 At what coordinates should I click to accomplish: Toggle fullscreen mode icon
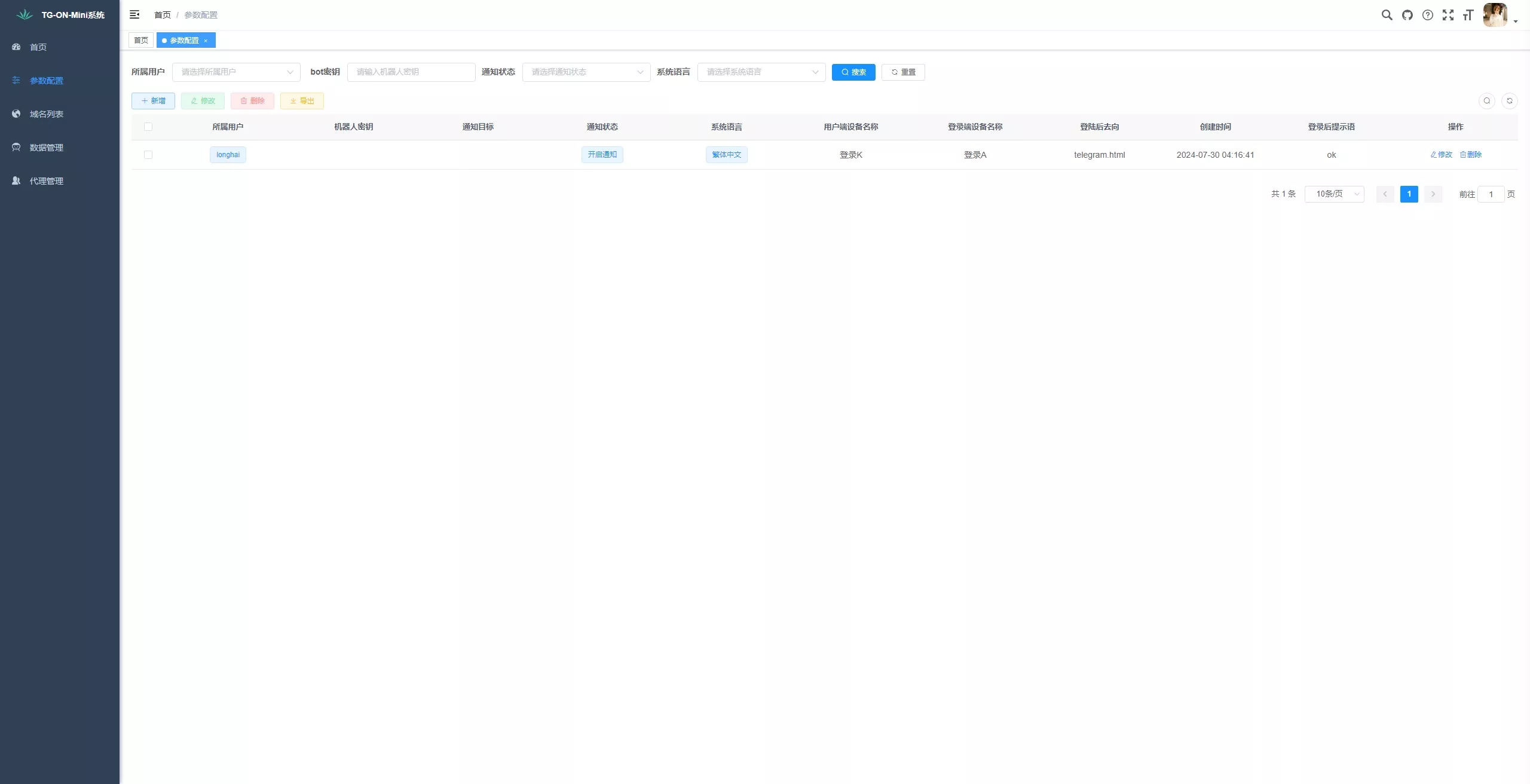(x=1448, y=15)
